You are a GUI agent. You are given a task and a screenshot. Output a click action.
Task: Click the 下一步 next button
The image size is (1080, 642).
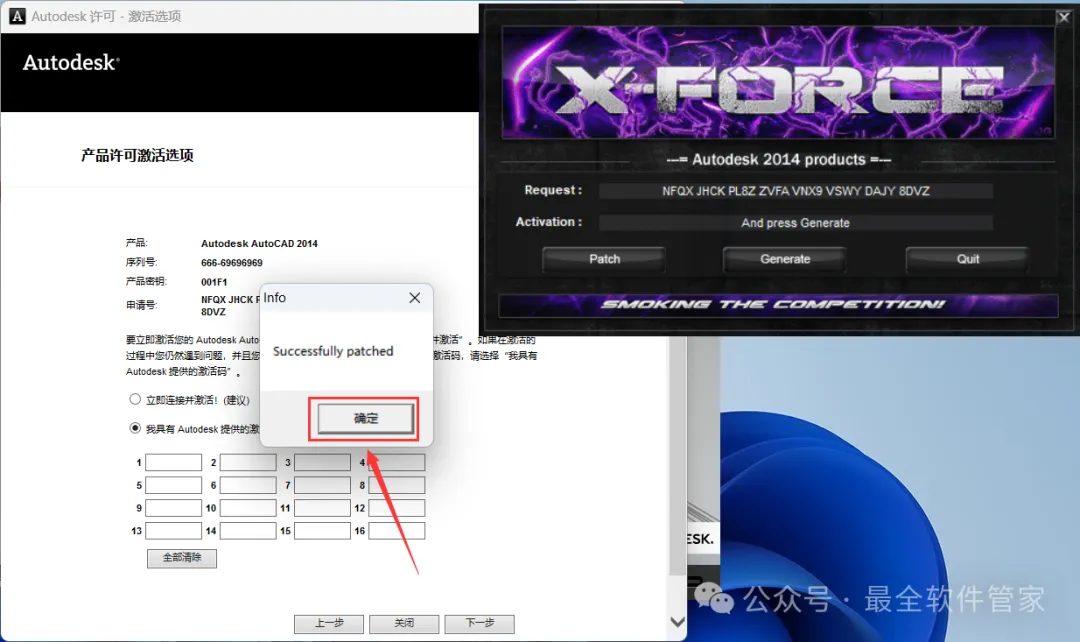[479, 623]
